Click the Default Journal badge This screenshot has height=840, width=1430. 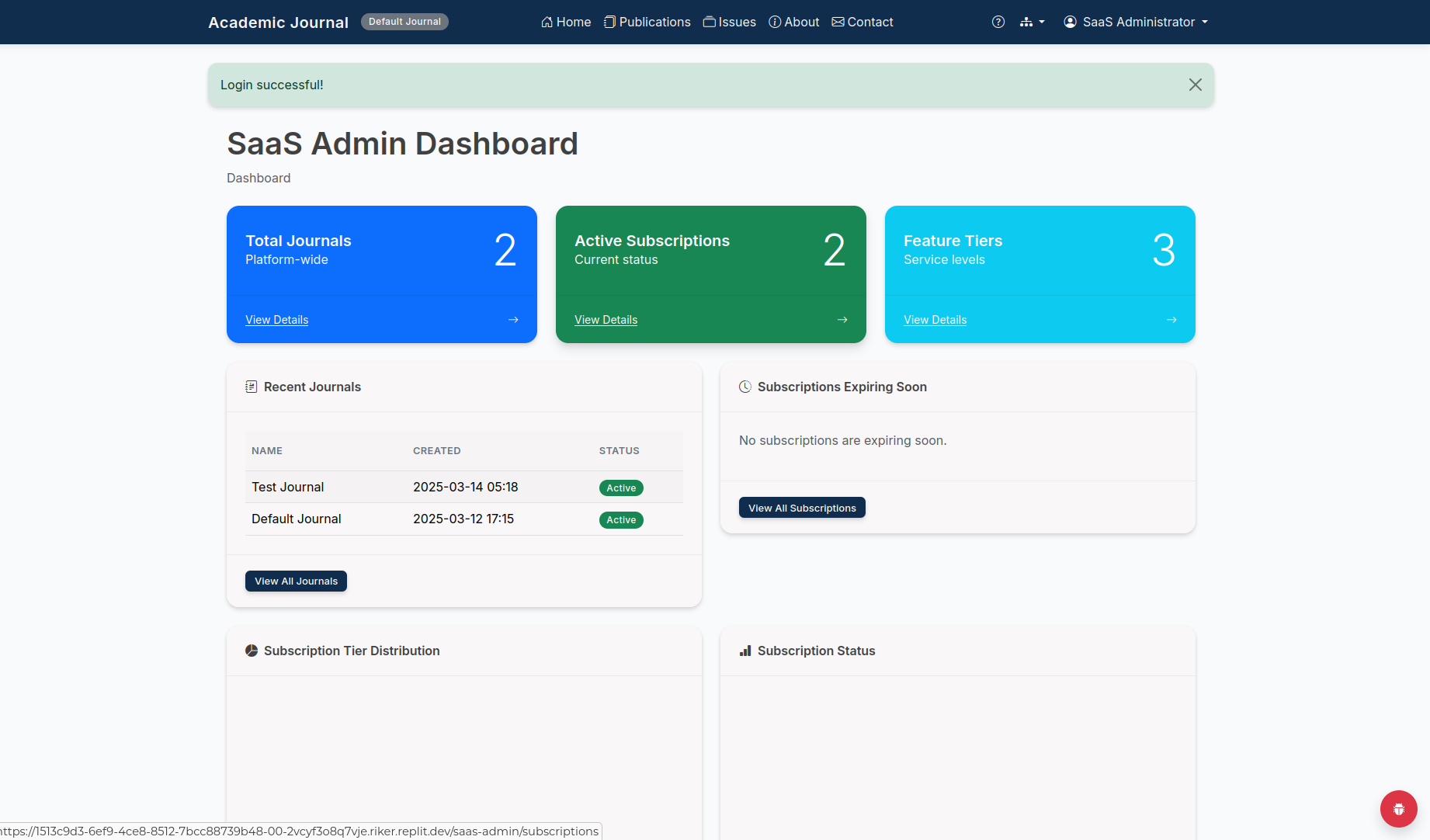[404, 22]
